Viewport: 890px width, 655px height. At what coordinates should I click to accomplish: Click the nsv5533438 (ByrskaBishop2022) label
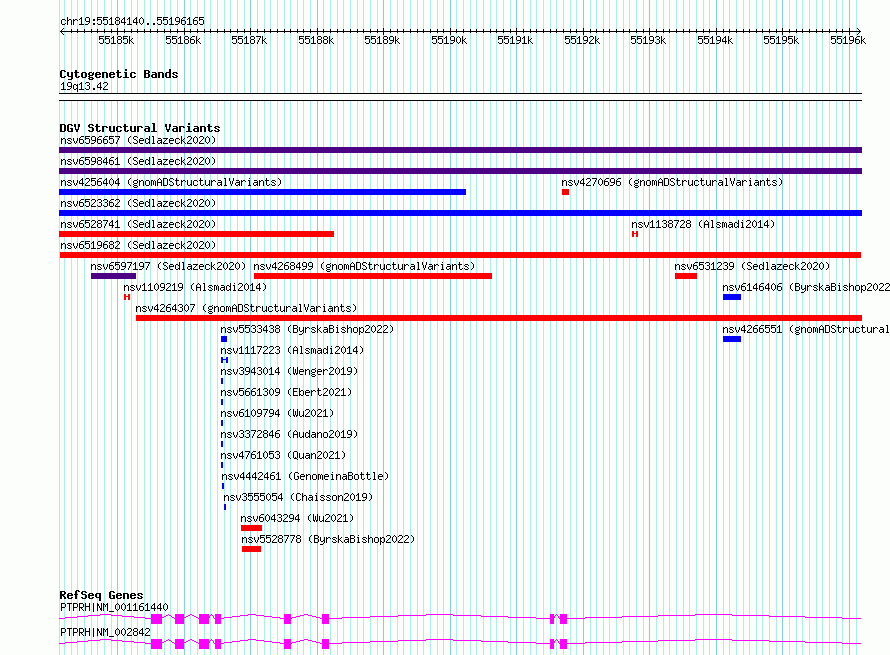tap(307, 329)
